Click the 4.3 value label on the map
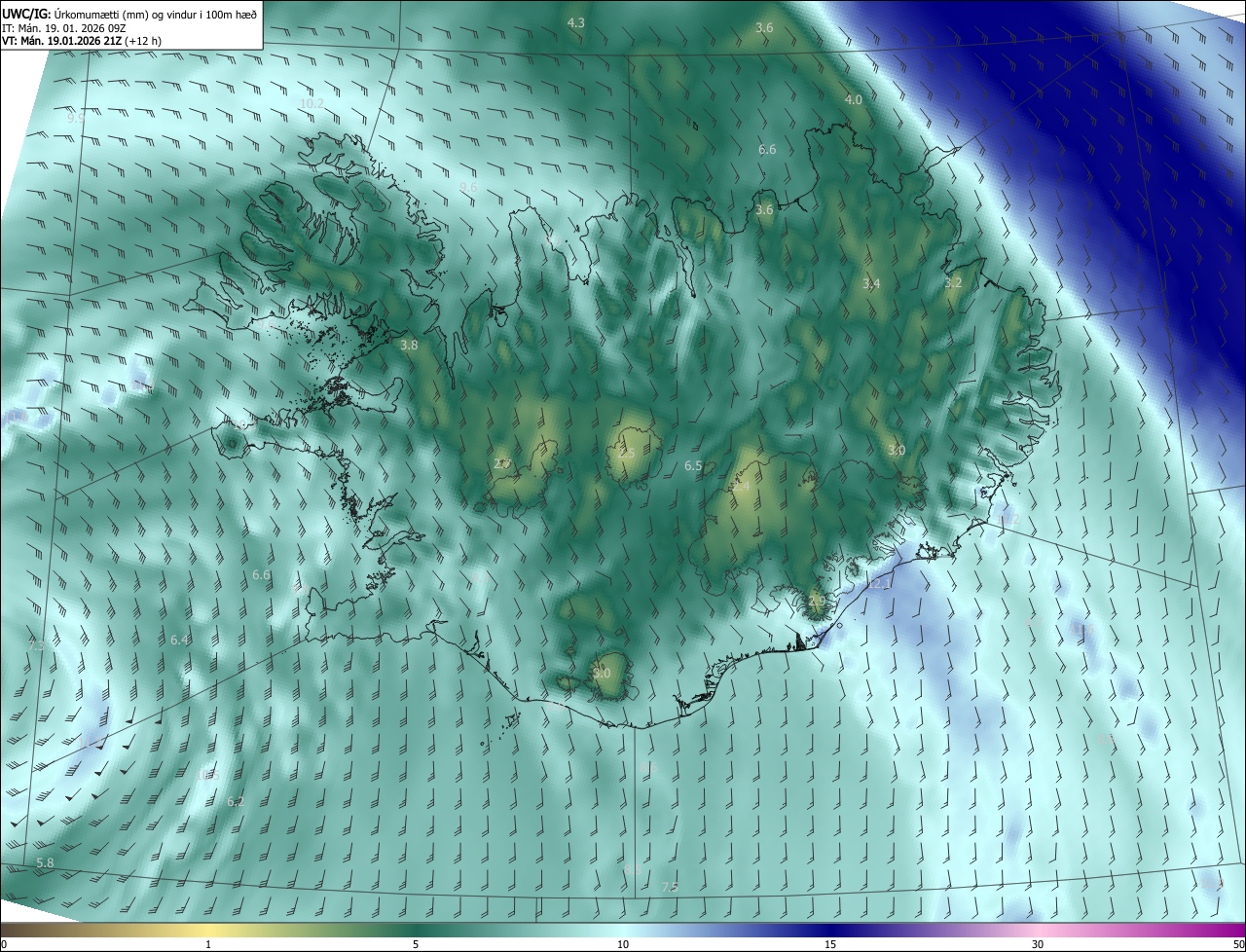 (575, 22)
